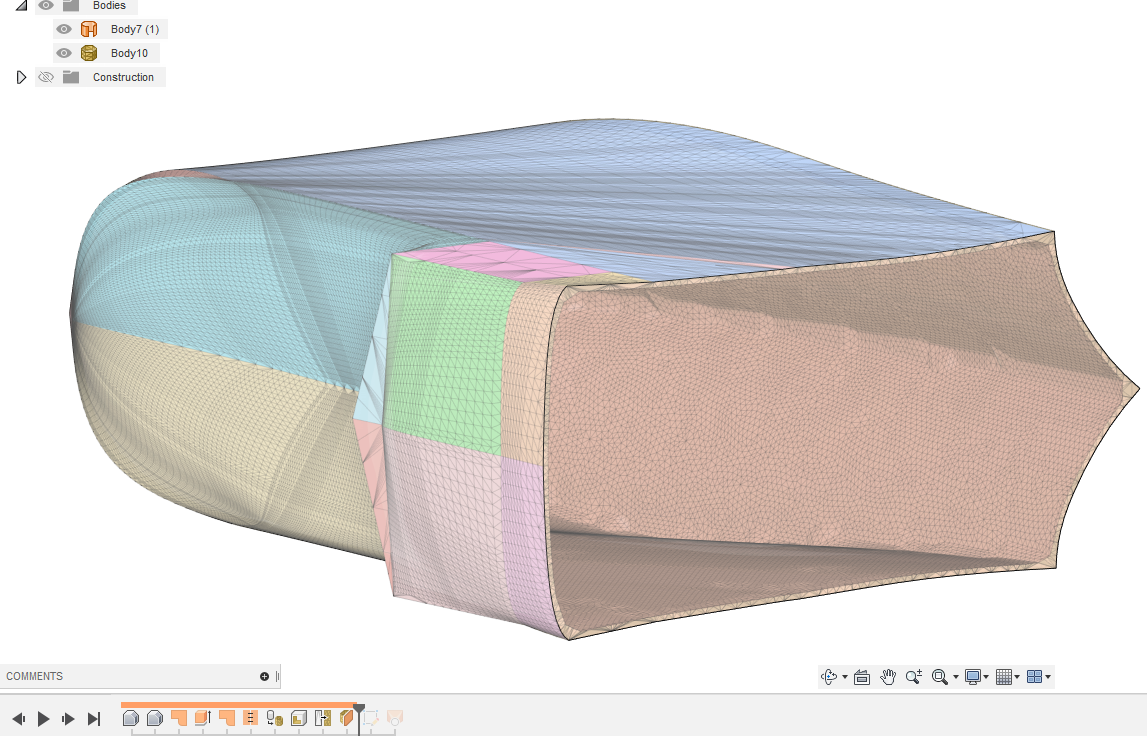Select the orange cube with arrow timeline feature
The width and height of the screenshot is (1147, 736).
click(203, 718)
